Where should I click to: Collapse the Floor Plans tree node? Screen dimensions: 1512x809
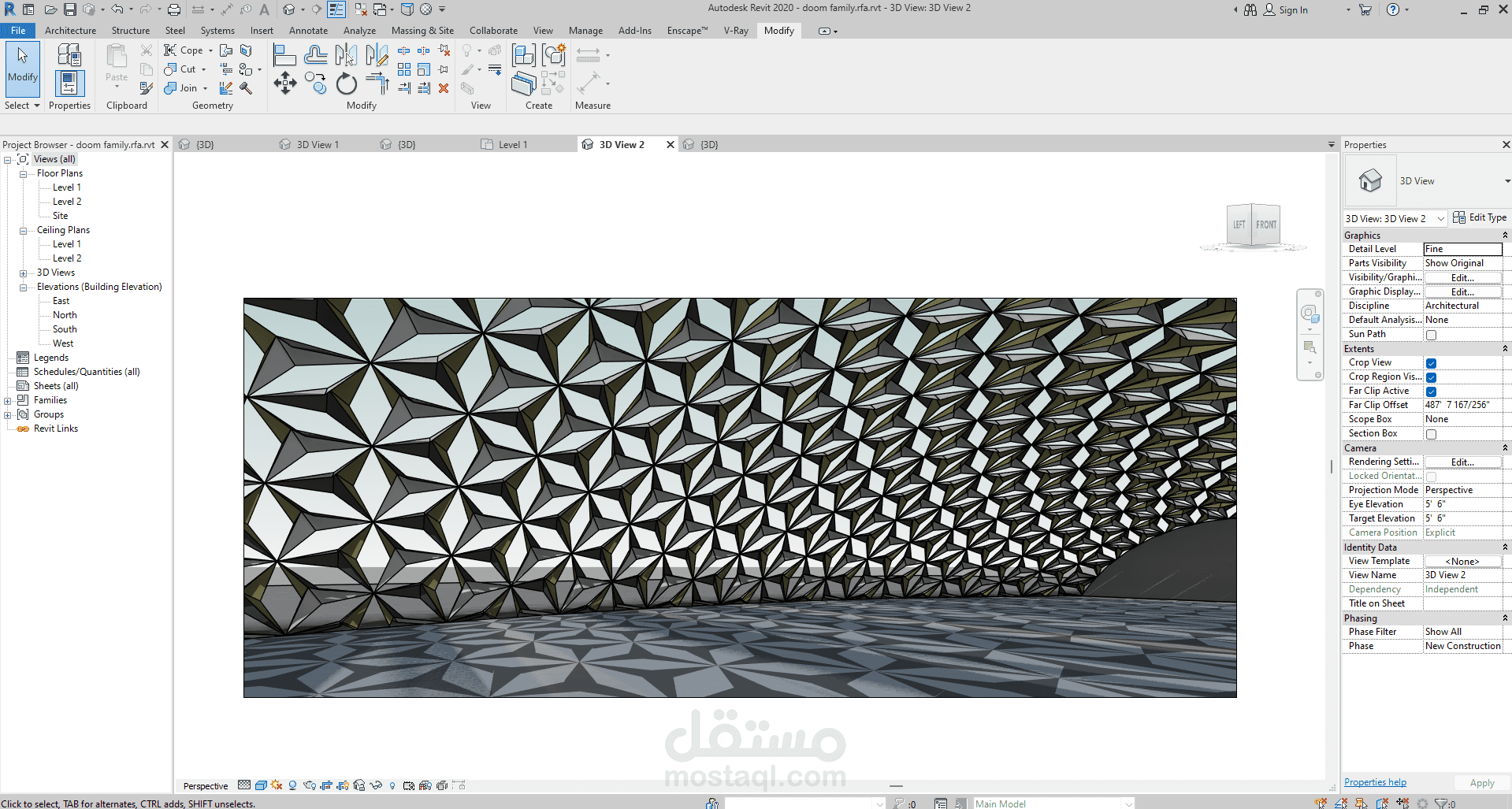24,174
